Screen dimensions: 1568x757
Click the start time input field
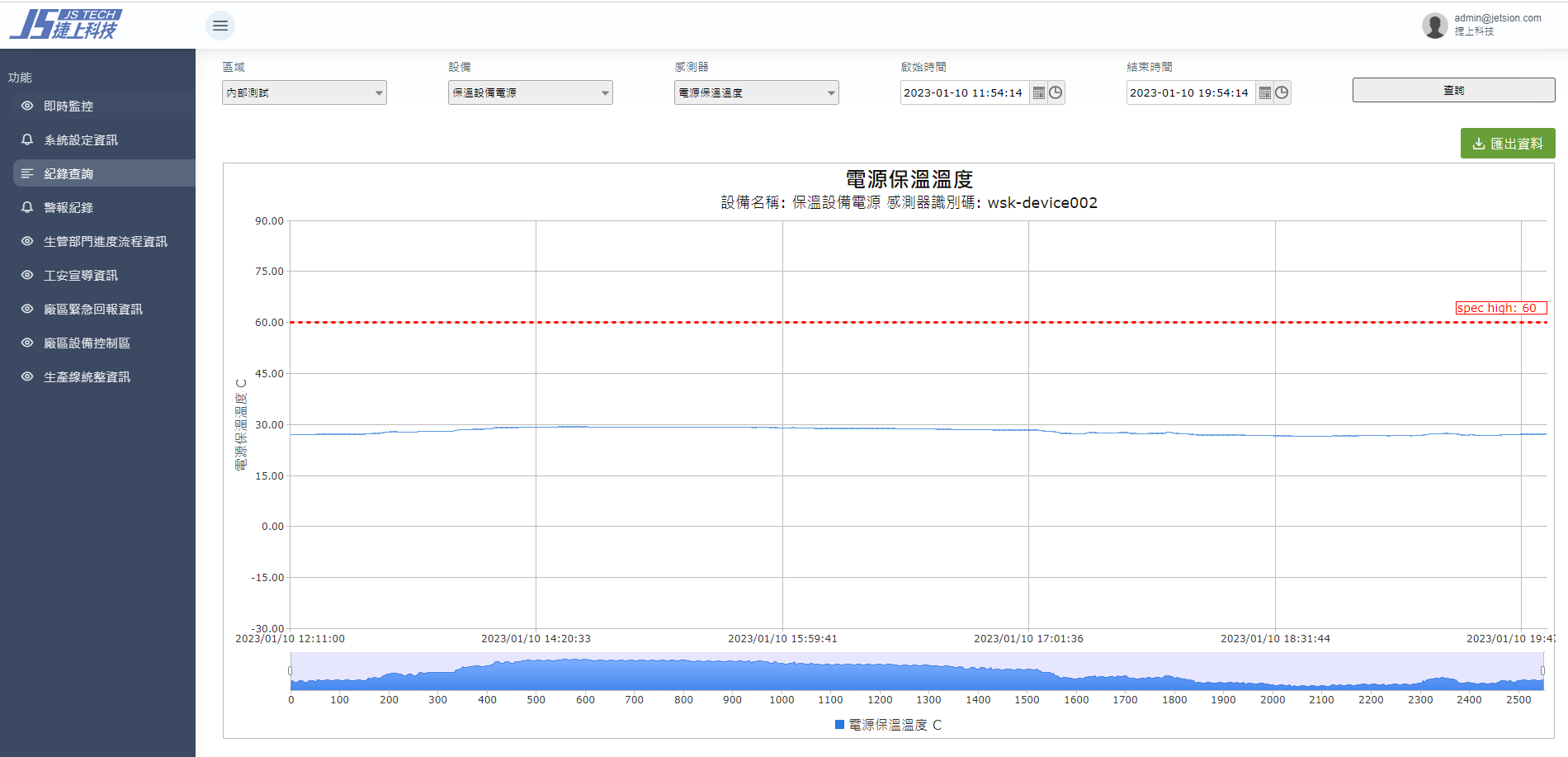pos(964,93)
